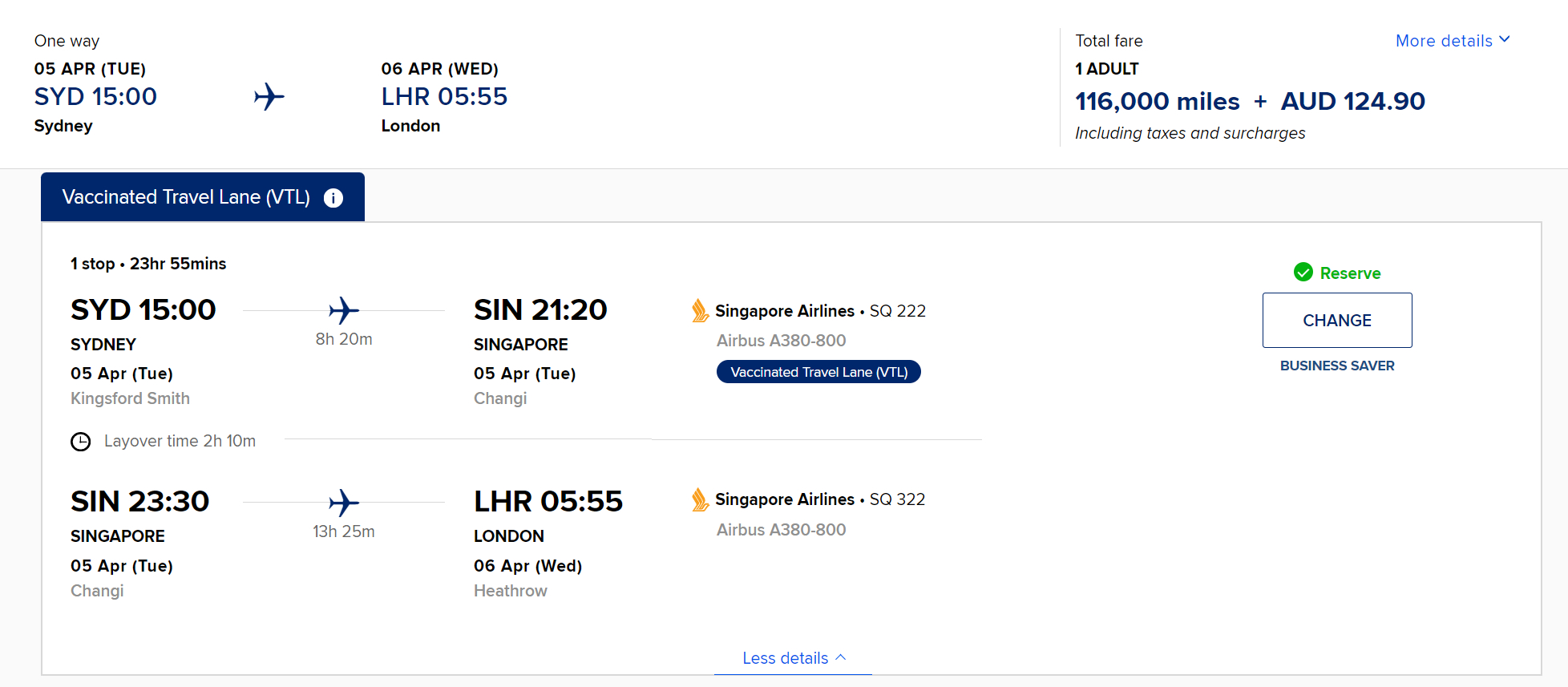Click the layover time clock icon
The height and width of the screenshot is (687, 1568).
(x=81, y=442)
